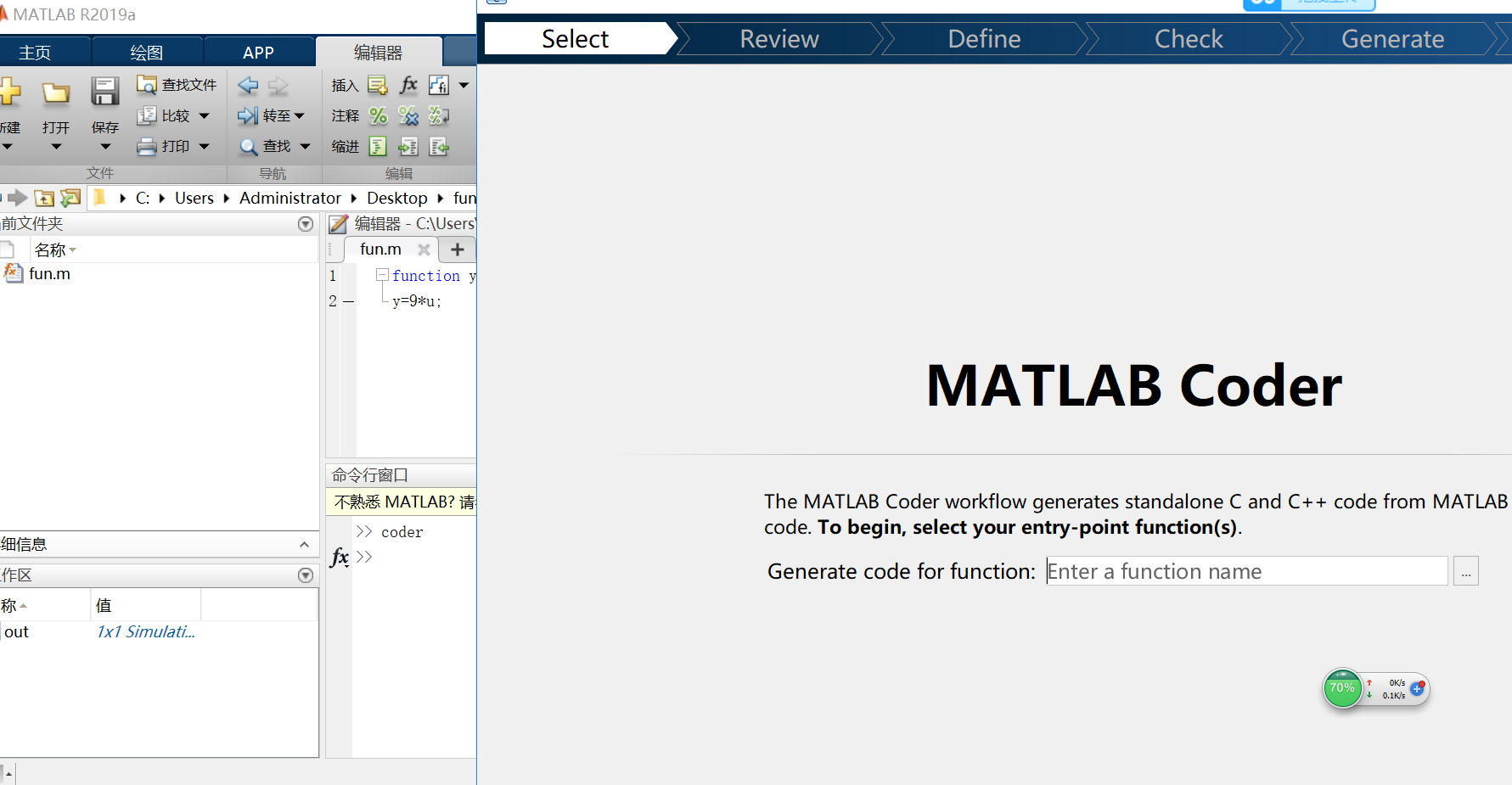Click 查找文件 find files button
This screenshot has width=1512, height=785.
(x=177, y=85)
